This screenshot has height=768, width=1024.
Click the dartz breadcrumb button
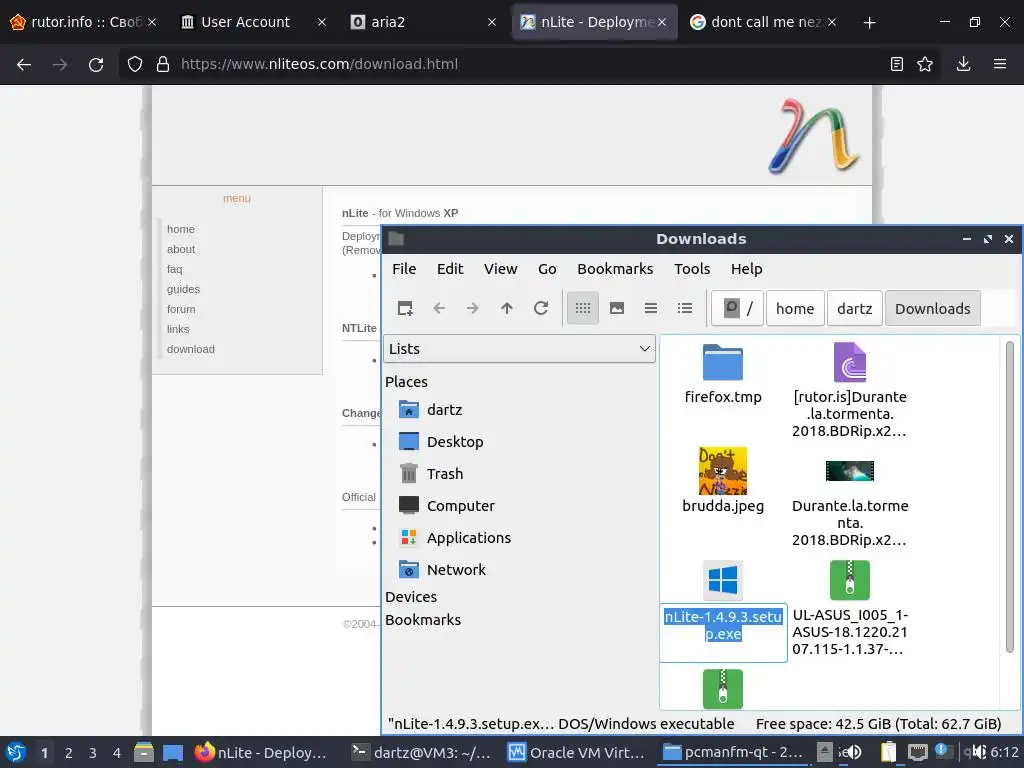(x=854, y=308)
